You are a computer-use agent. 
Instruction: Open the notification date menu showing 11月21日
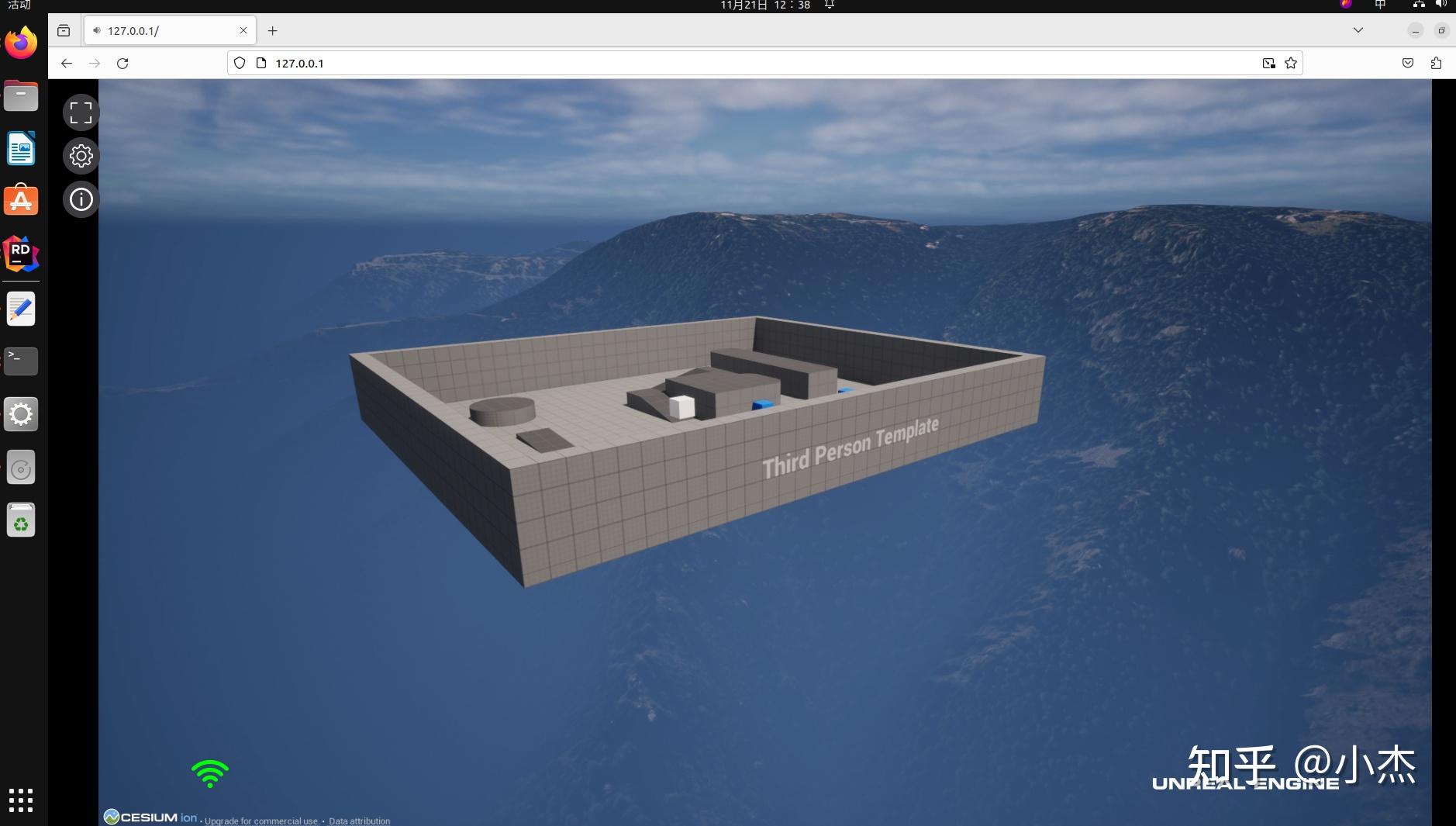764,5
